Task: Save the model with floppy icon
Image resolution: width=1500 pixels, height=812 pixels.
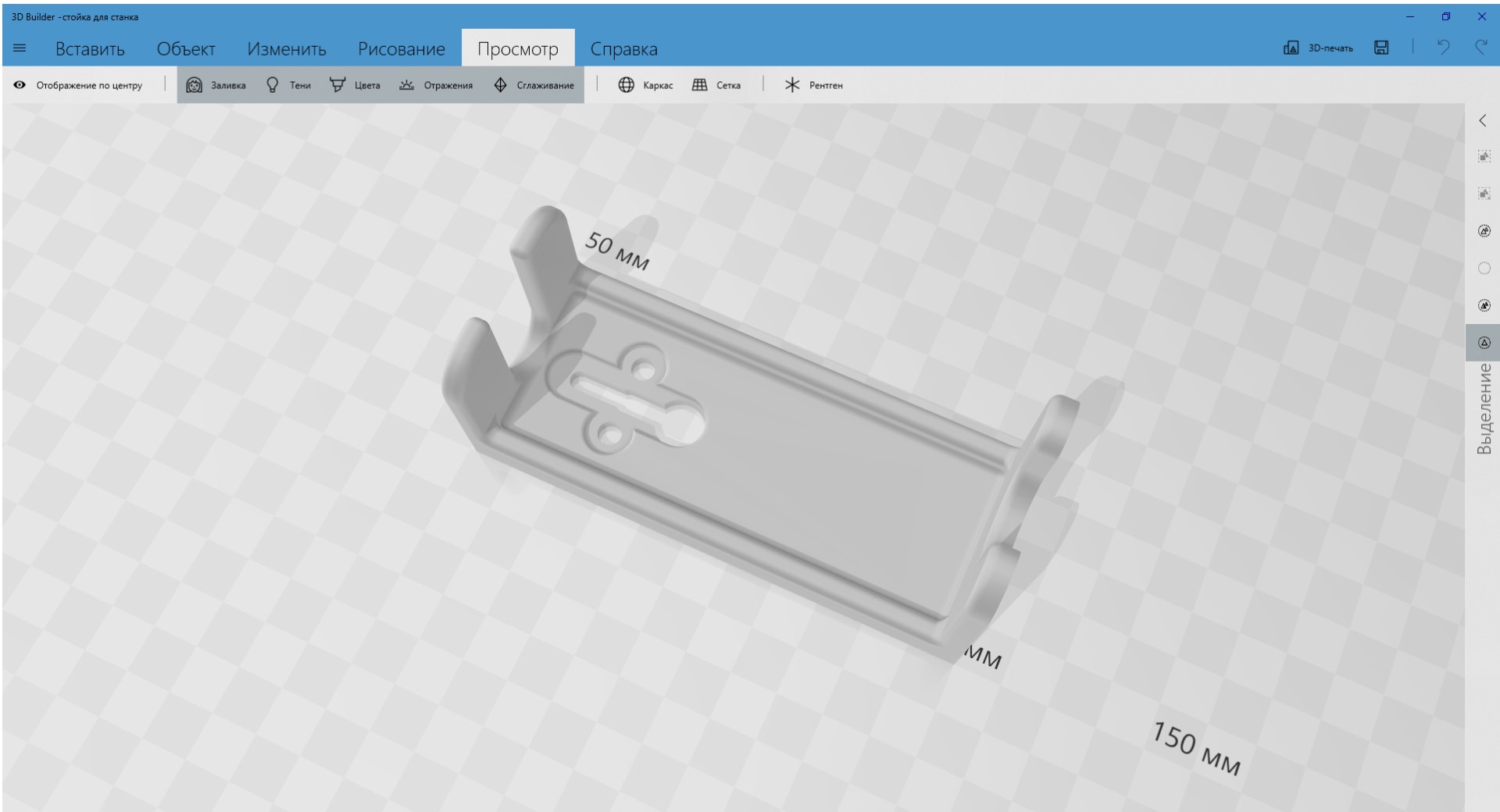Action: pos(1382,48)
